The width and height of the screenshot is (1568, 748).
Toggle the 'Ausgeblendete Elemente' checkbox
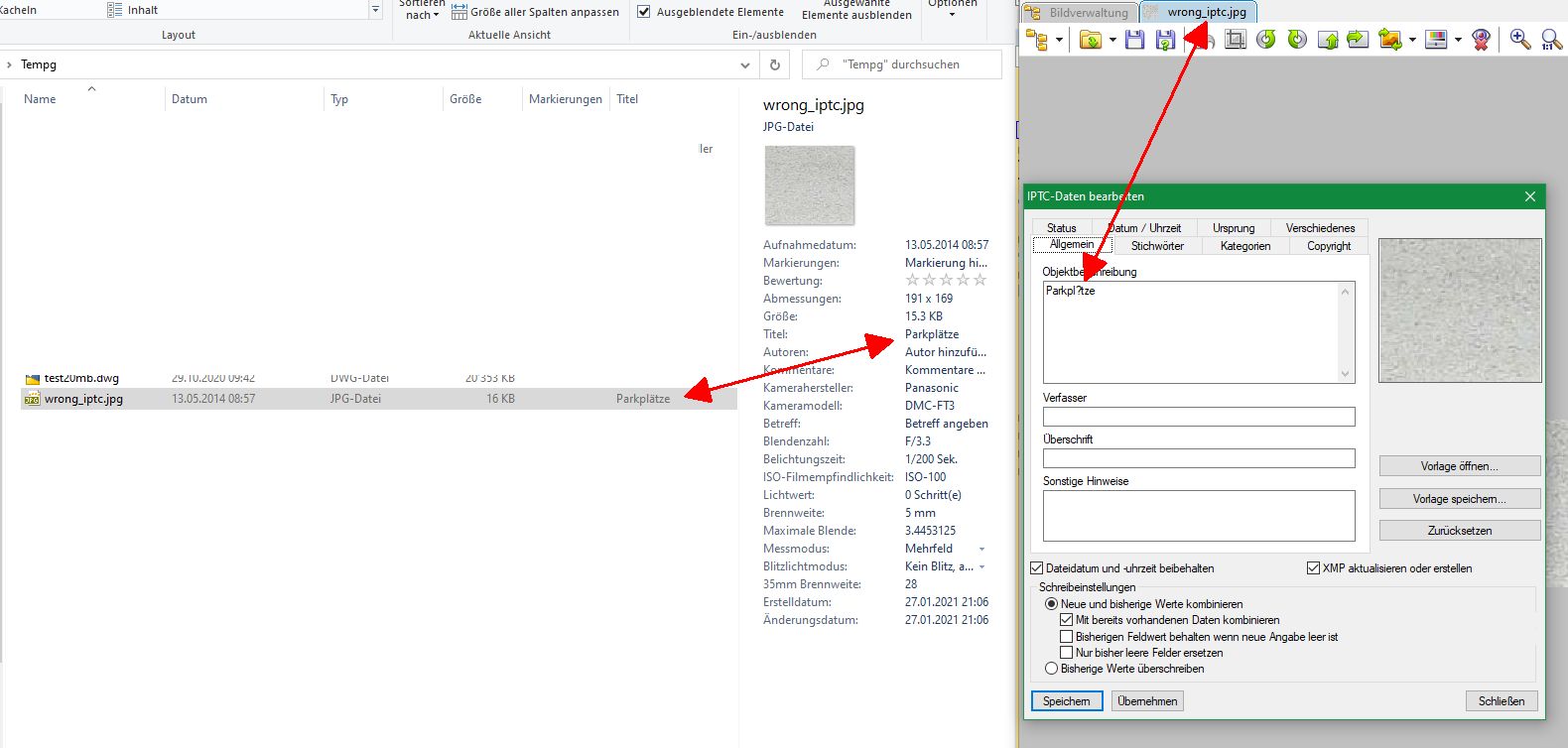tap(644, 12)
